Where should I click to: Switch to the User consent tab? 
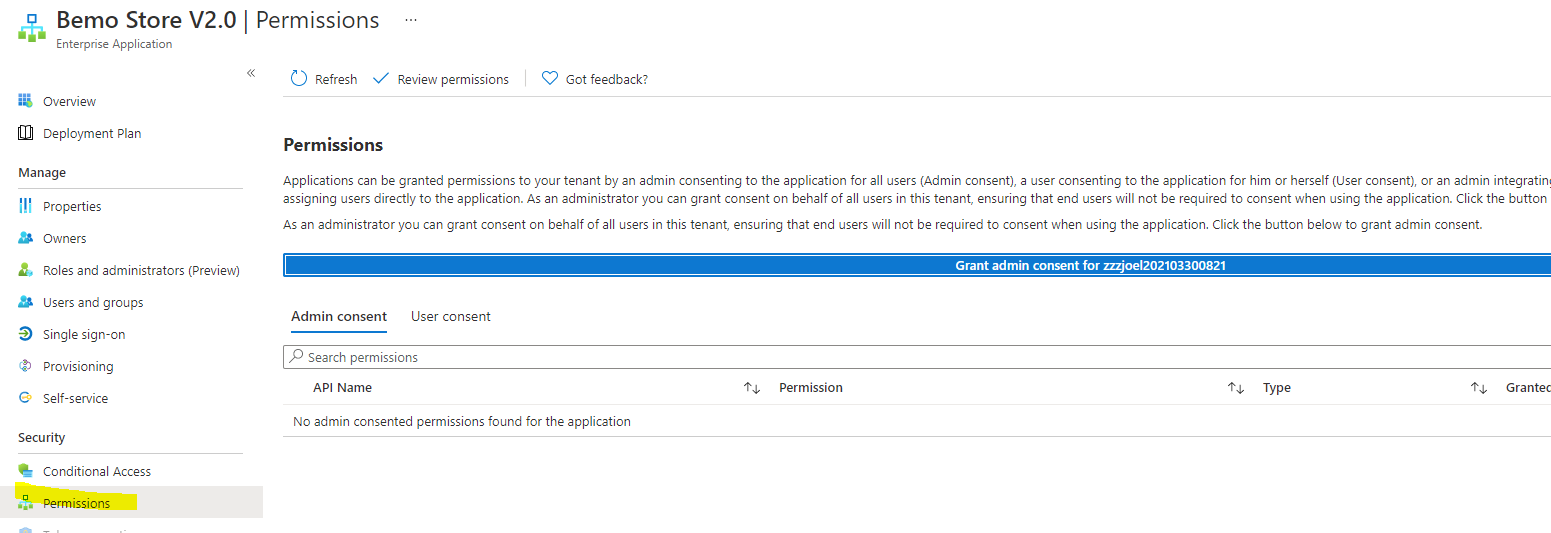[451, 316]
